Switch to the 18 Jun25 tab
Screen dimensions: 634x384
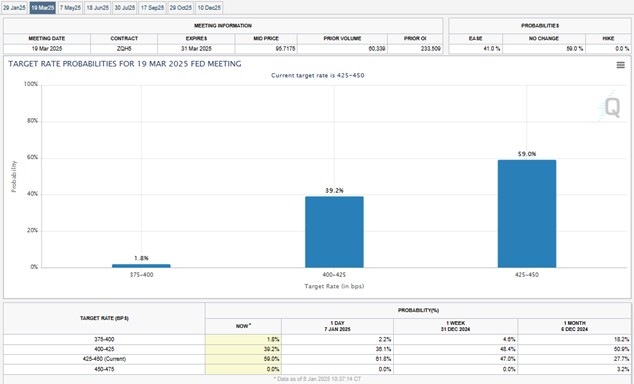[x=97, y=8]
